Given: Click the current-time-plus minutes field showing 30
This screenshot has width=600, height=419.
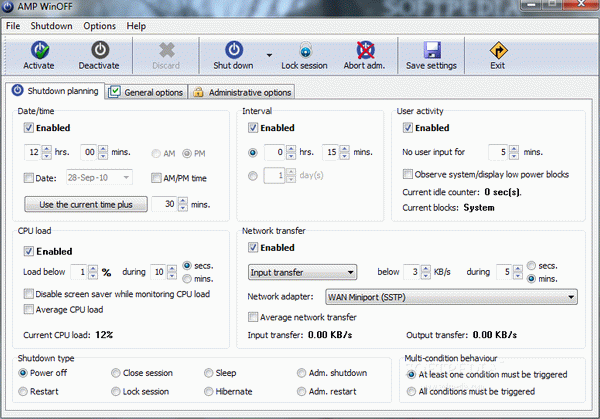Looking at the screenshot, I should pos(165,204).
